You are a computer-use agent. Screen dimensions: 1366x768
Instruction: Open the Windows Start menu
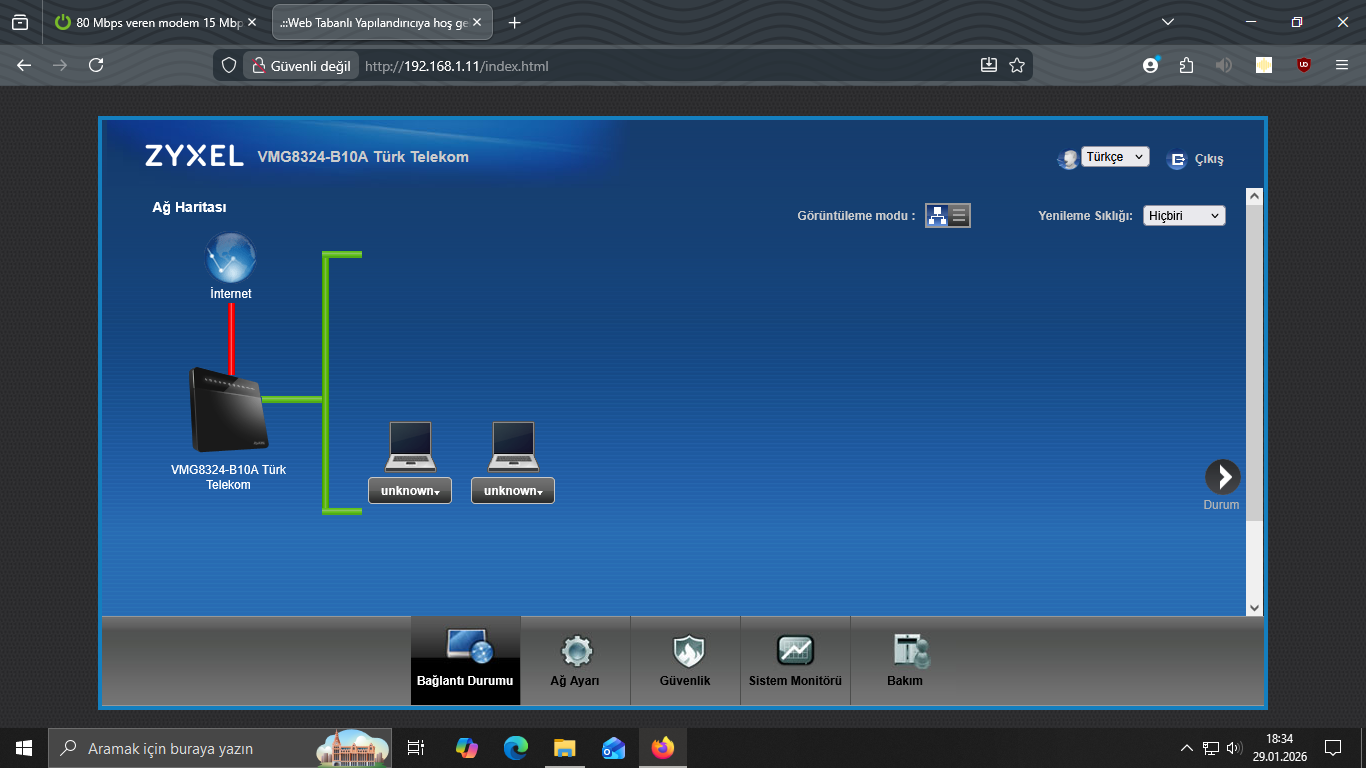[x=24, y=748]
